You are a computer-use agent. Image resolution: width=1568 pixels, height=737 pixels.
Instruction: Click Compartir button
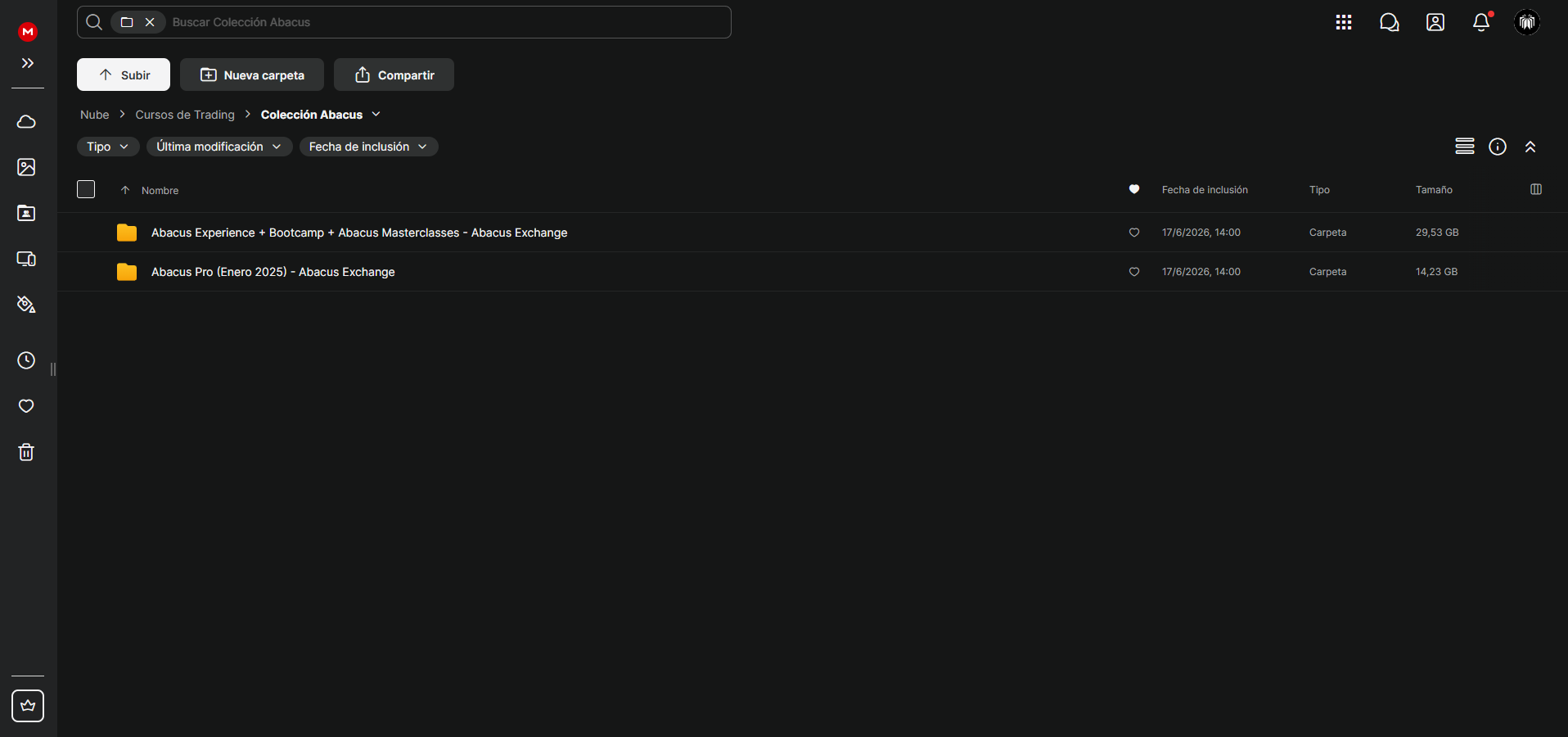pos(394,75)
